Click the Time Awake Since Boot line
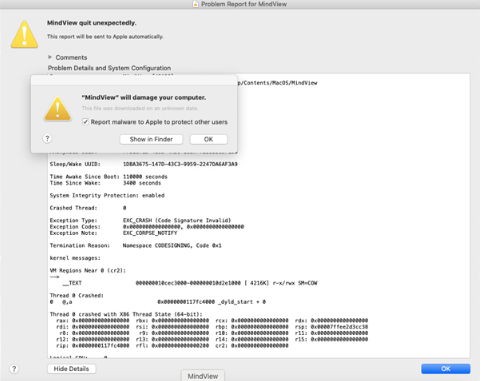Image resolution: width=481 pixels, height=381 pixels. [x=109, y=177]
